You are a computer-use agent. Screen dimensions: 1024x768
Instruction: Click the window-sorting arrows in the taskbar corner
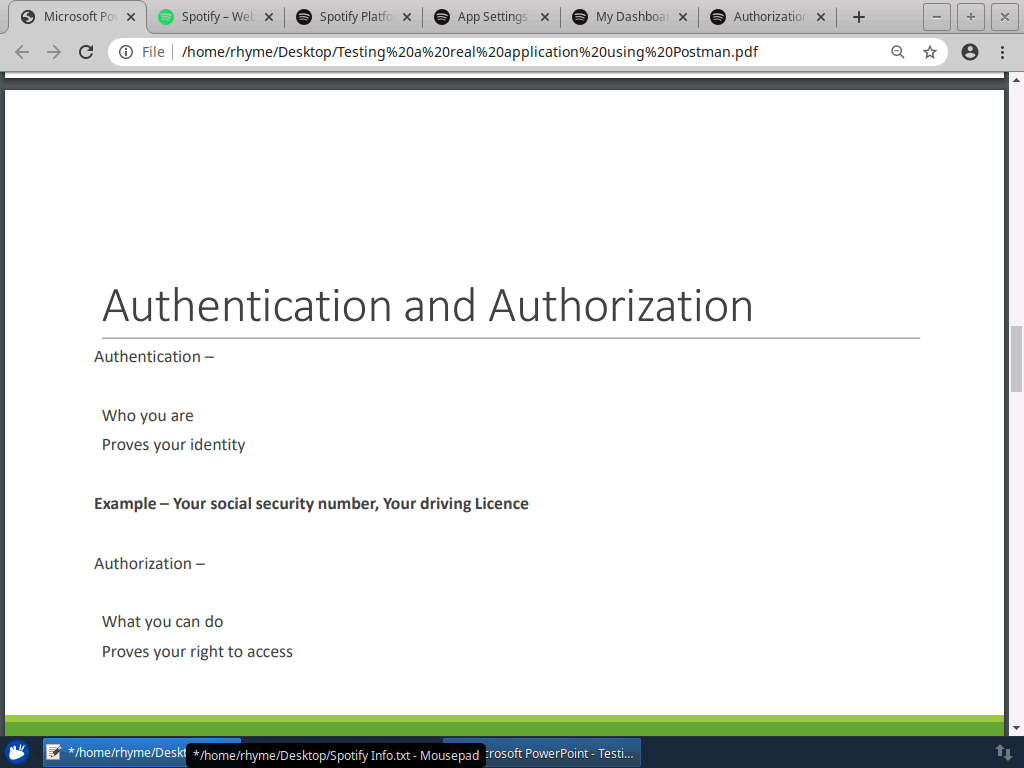pos(1004,752)
